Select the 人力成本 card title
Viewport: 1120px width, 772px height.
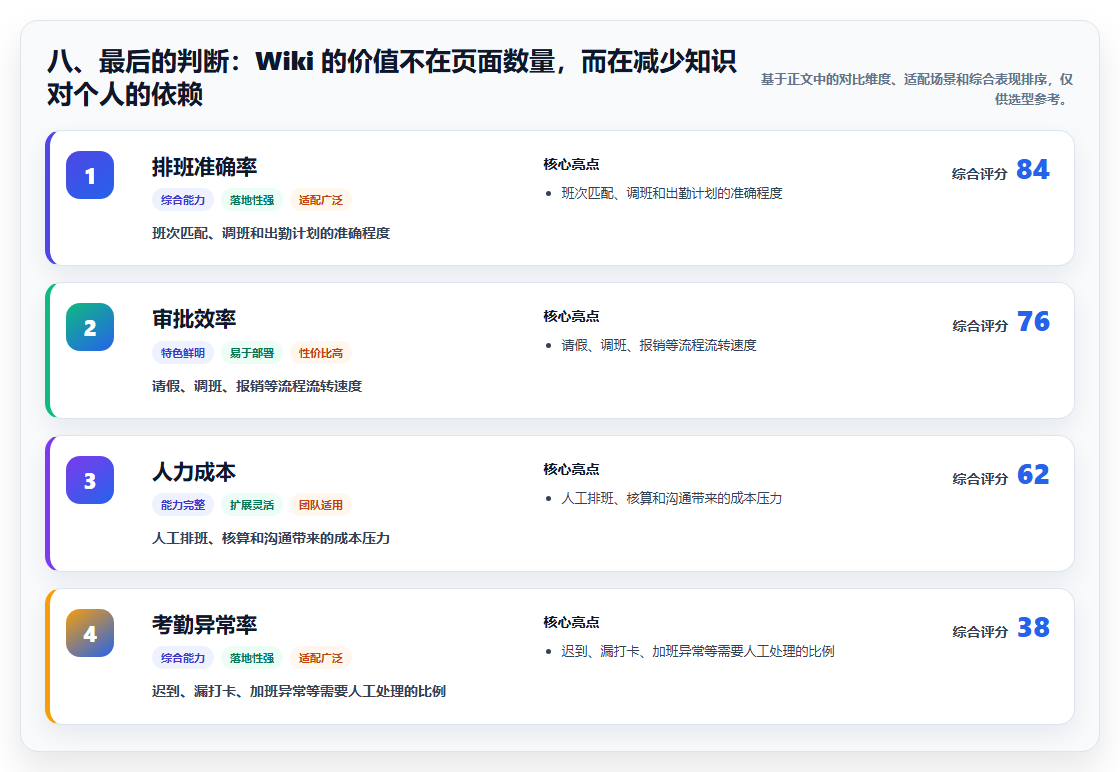click(x=194, y=472)
